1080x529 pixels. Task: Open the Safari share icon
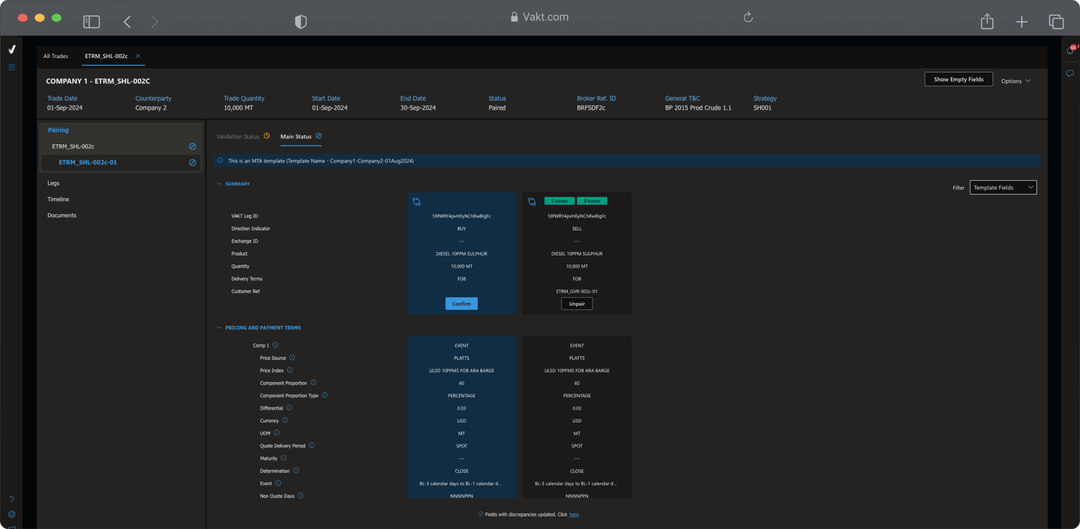(x=987, y=21)
